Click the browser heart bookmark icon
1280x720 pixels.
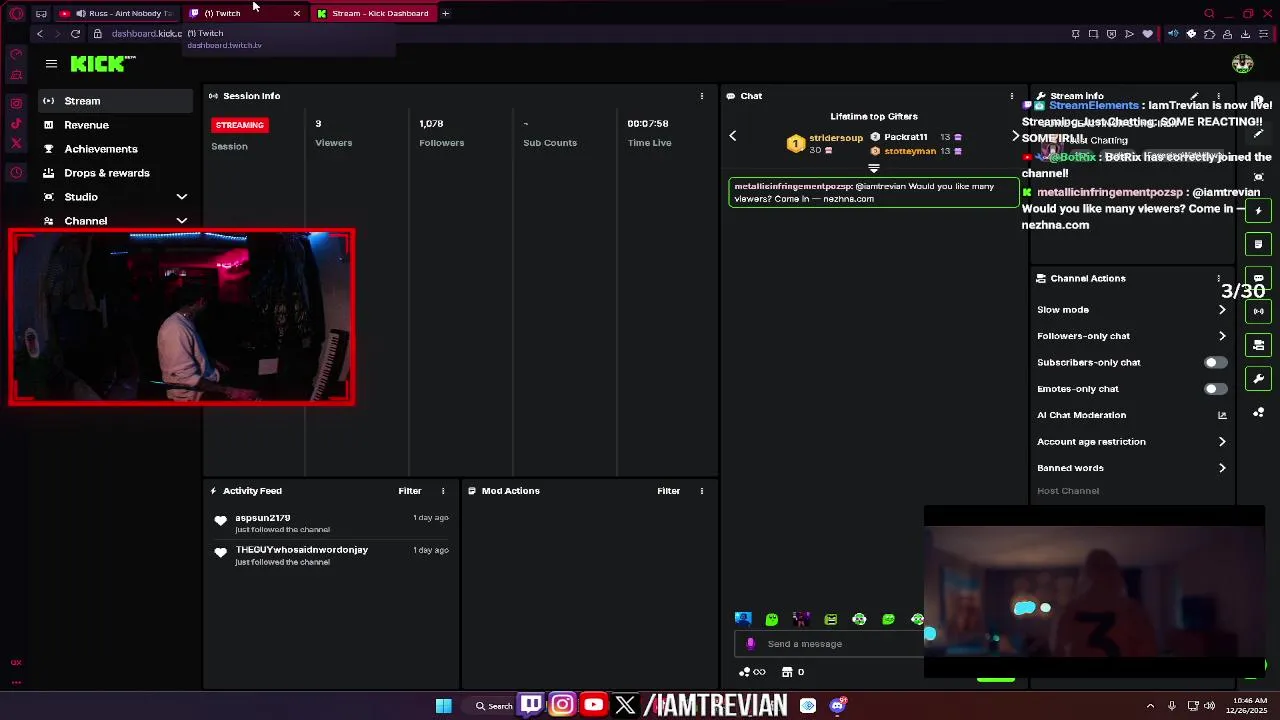click(x=1147, y=33)
